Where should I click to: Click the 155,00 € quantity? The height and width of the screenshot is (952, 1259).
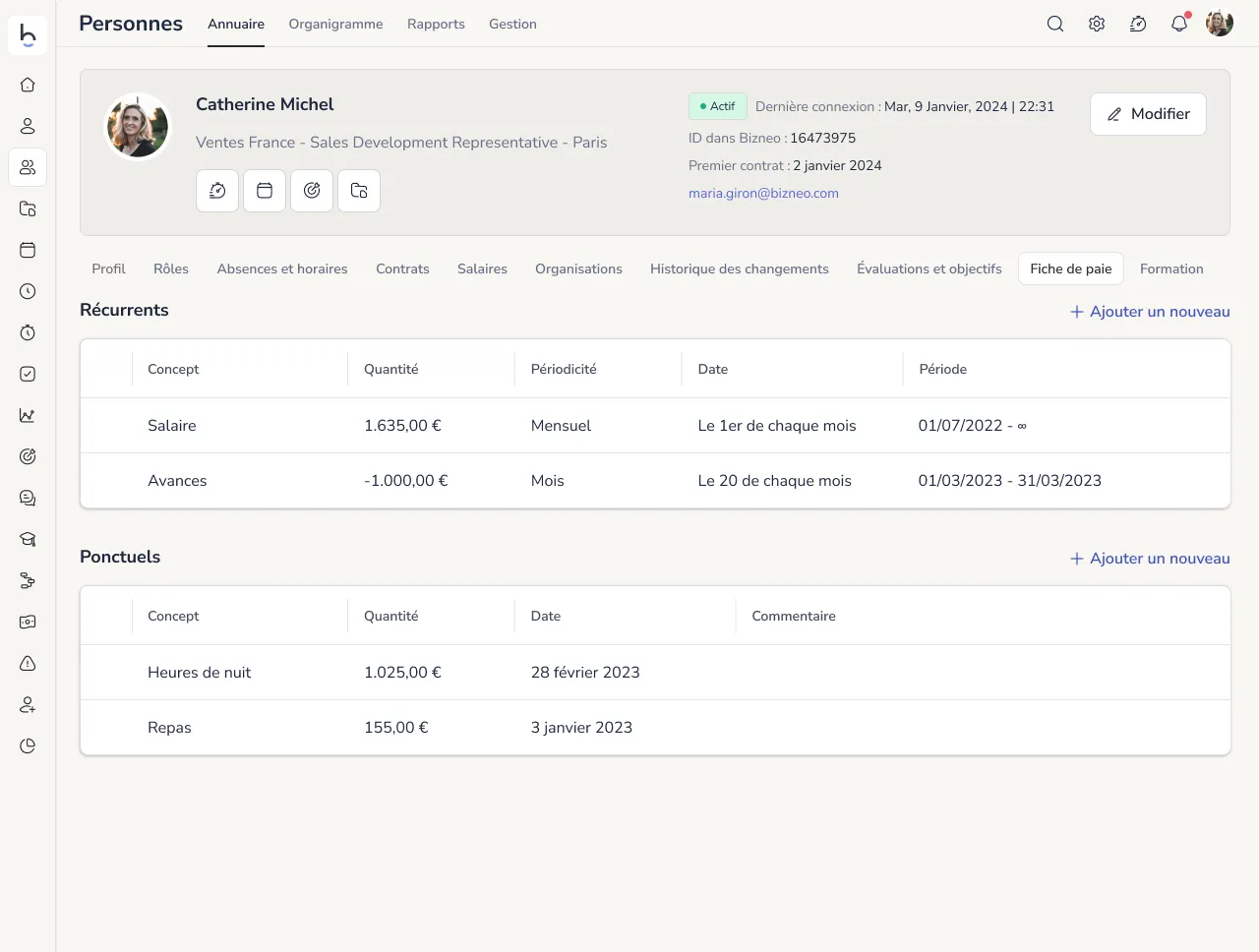pos(396,728)
